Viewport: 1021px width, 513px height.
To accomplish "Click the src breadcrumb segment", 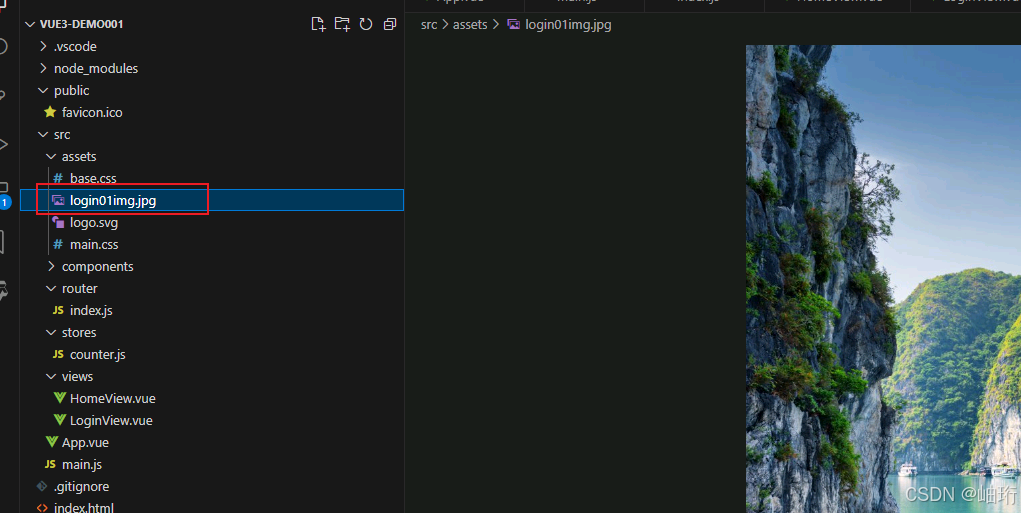I will tap(429, 25).
